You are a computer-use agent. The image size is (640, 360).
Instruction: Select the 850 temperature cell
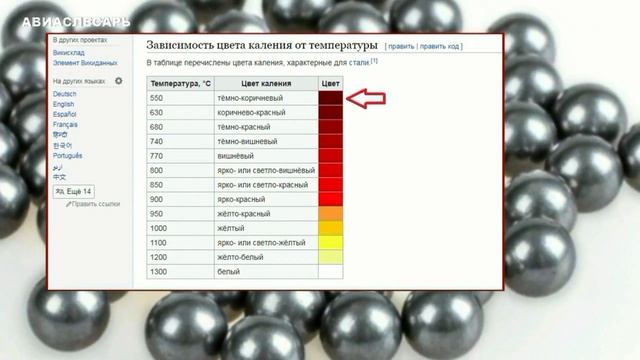[x=180, y=185]
